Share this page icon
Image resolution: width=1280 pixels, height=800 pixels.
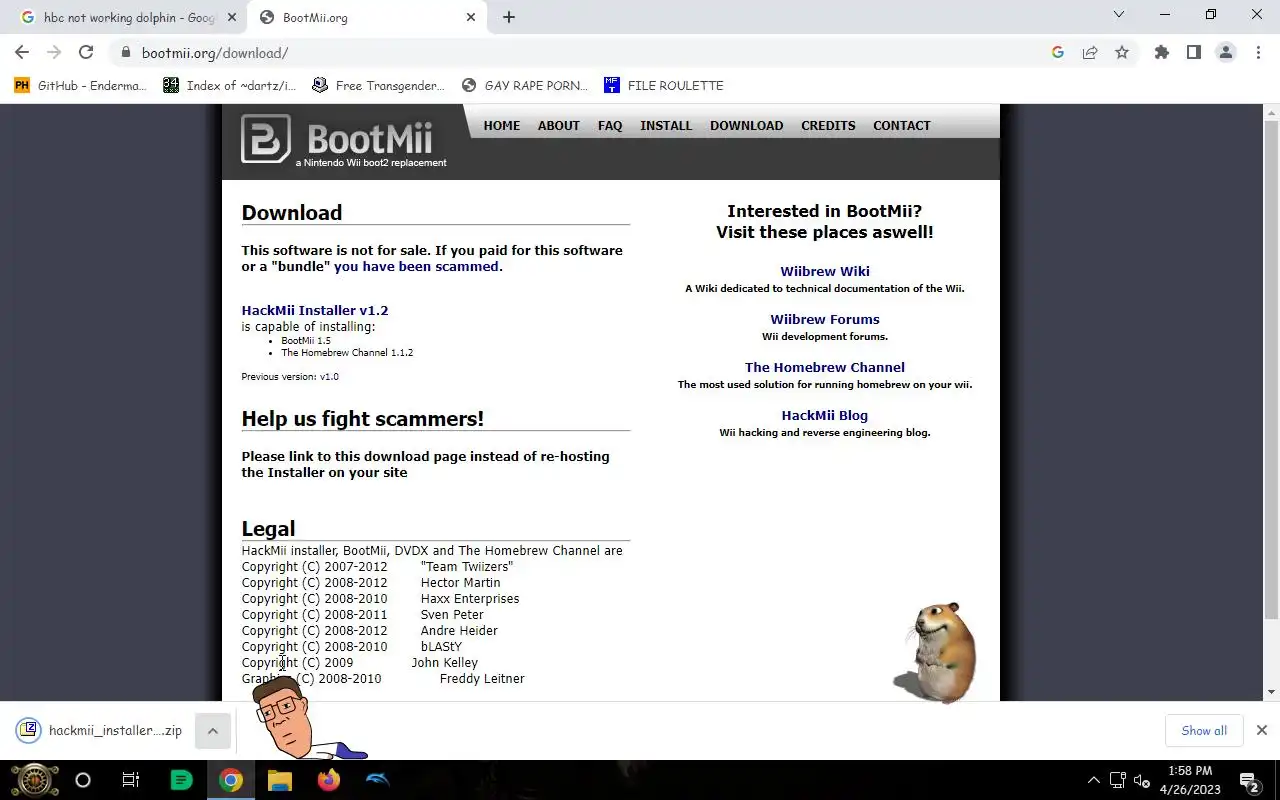tap(1090, 52)
